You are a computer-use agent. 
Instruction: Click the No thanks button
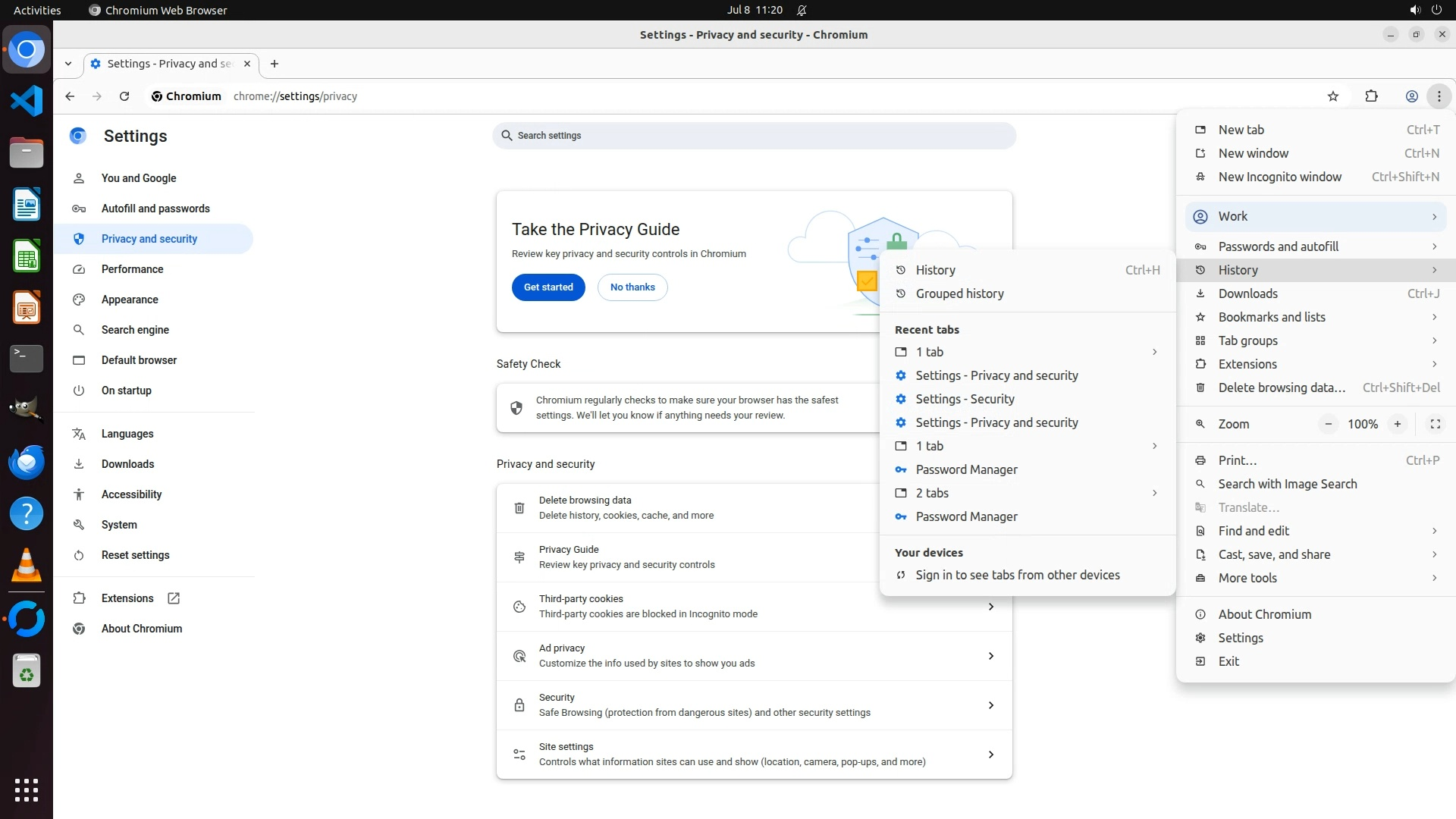(x=632, y=287)
